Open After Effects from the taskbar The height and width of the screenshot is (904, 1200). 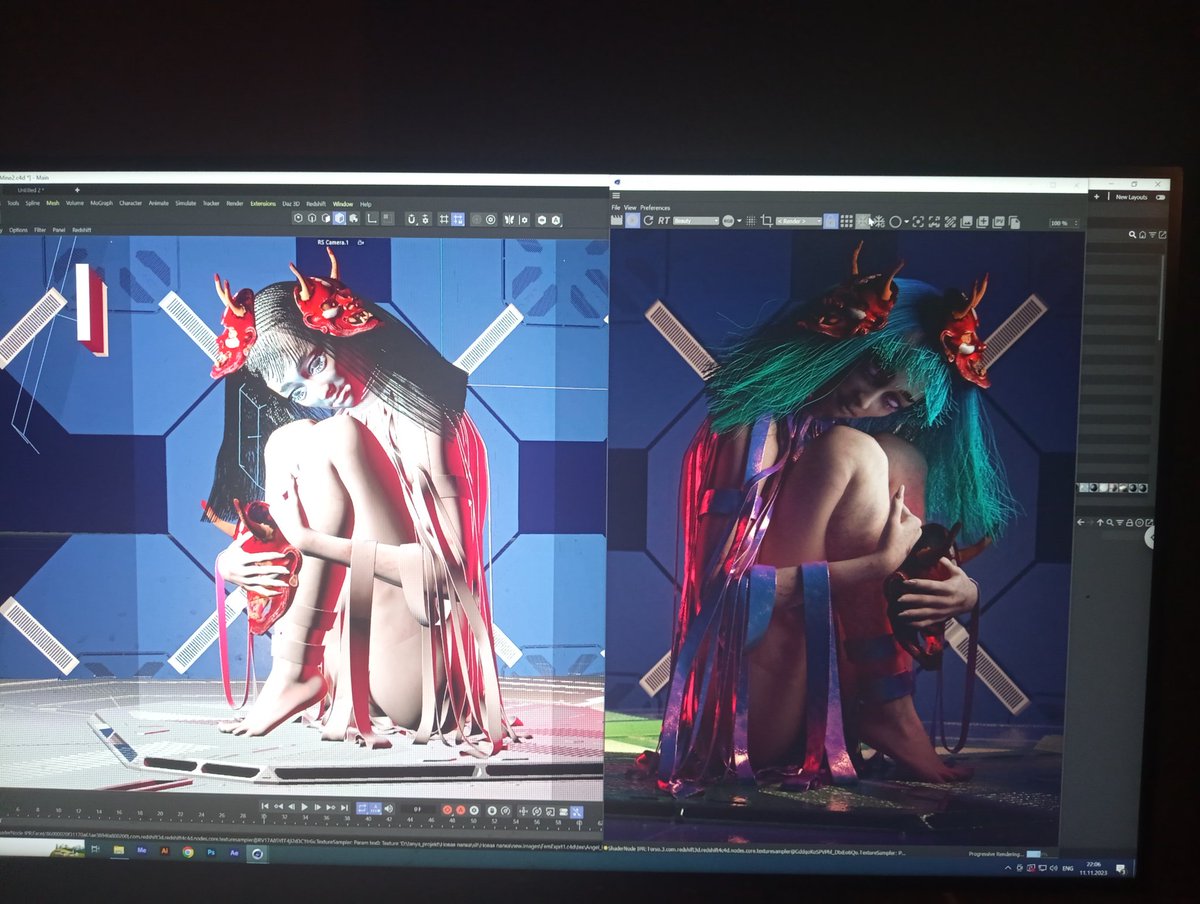234,853
